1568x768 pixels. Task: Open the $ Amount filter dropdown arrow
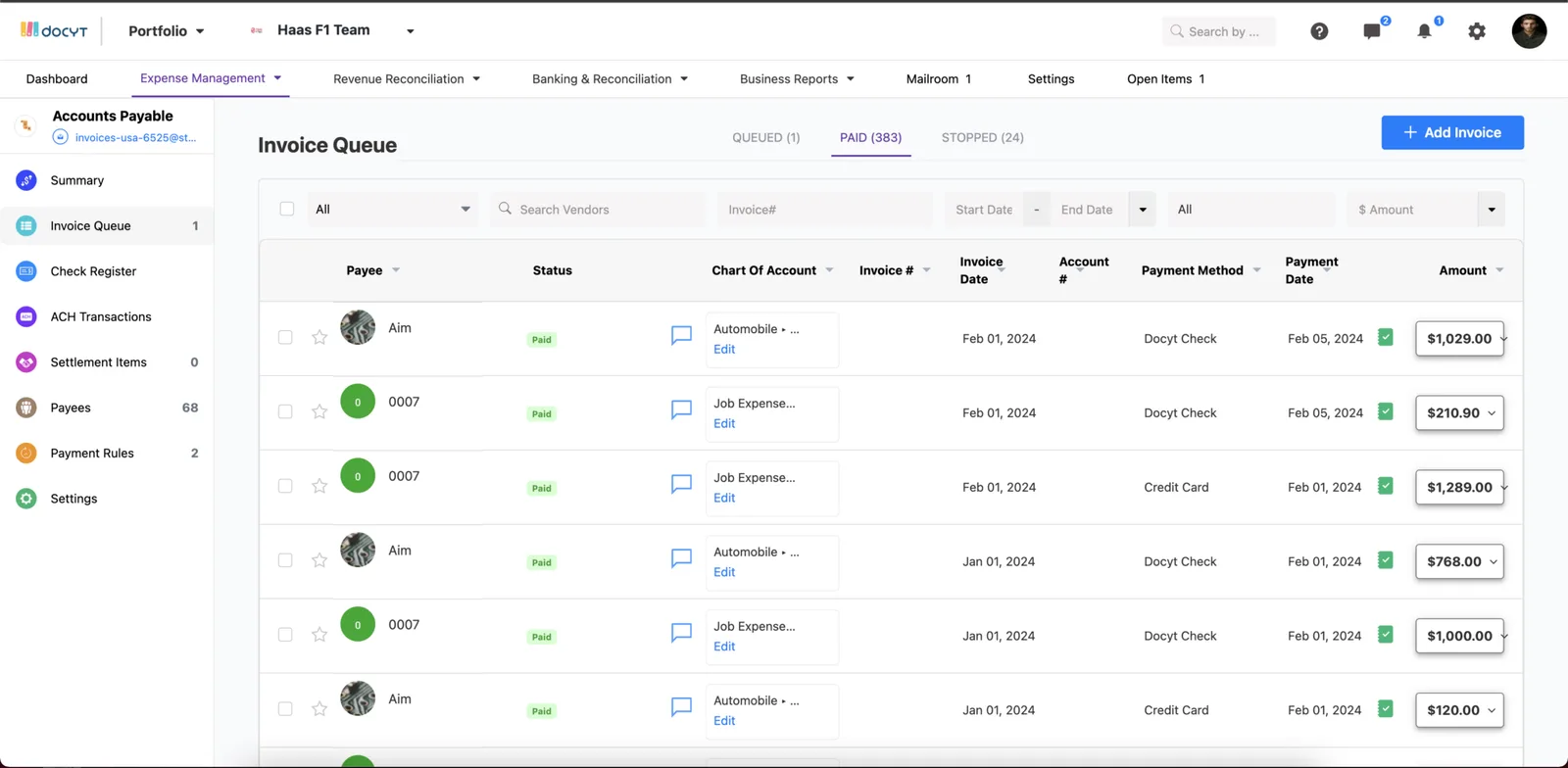coord(1492,210)
